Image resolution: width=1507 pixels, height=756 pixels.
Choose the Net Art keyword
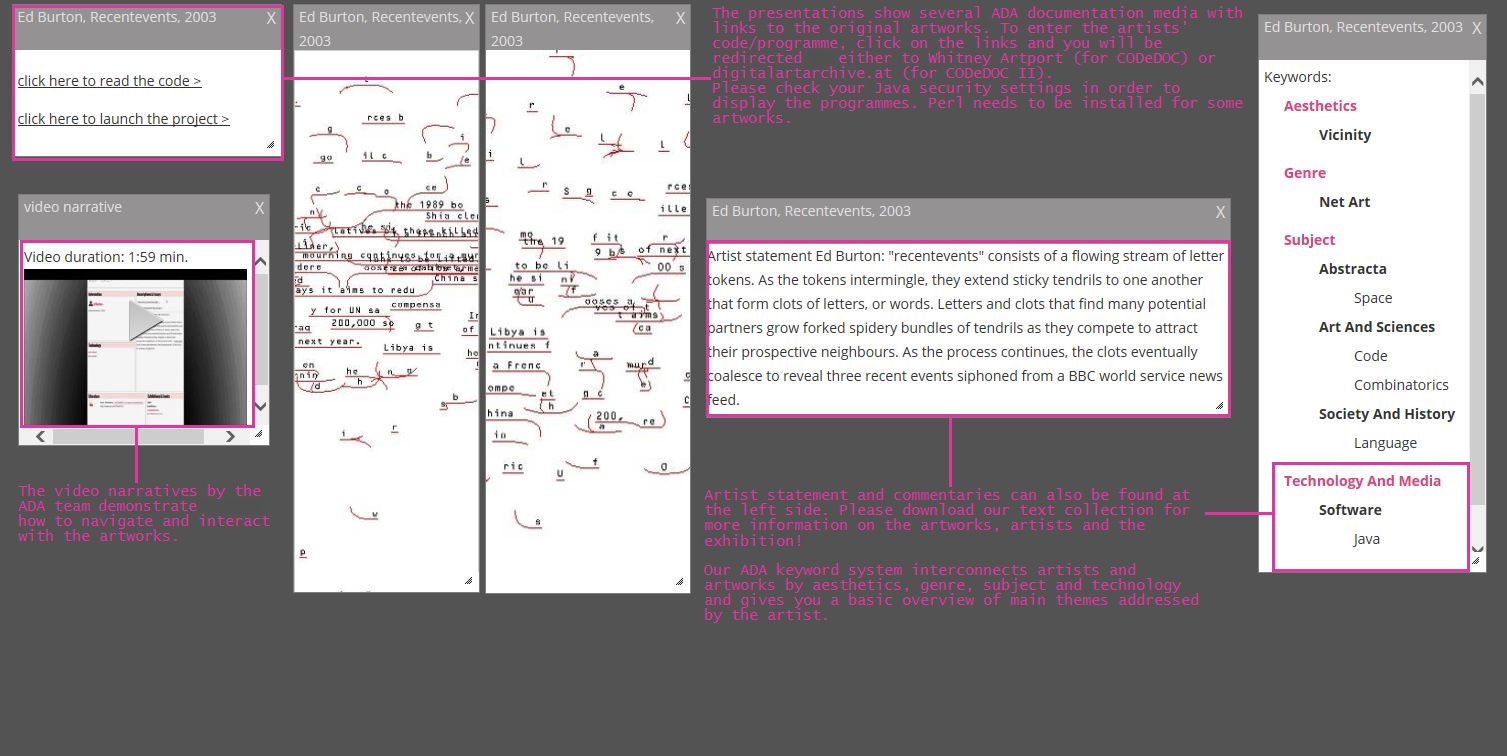point(1344,202)
